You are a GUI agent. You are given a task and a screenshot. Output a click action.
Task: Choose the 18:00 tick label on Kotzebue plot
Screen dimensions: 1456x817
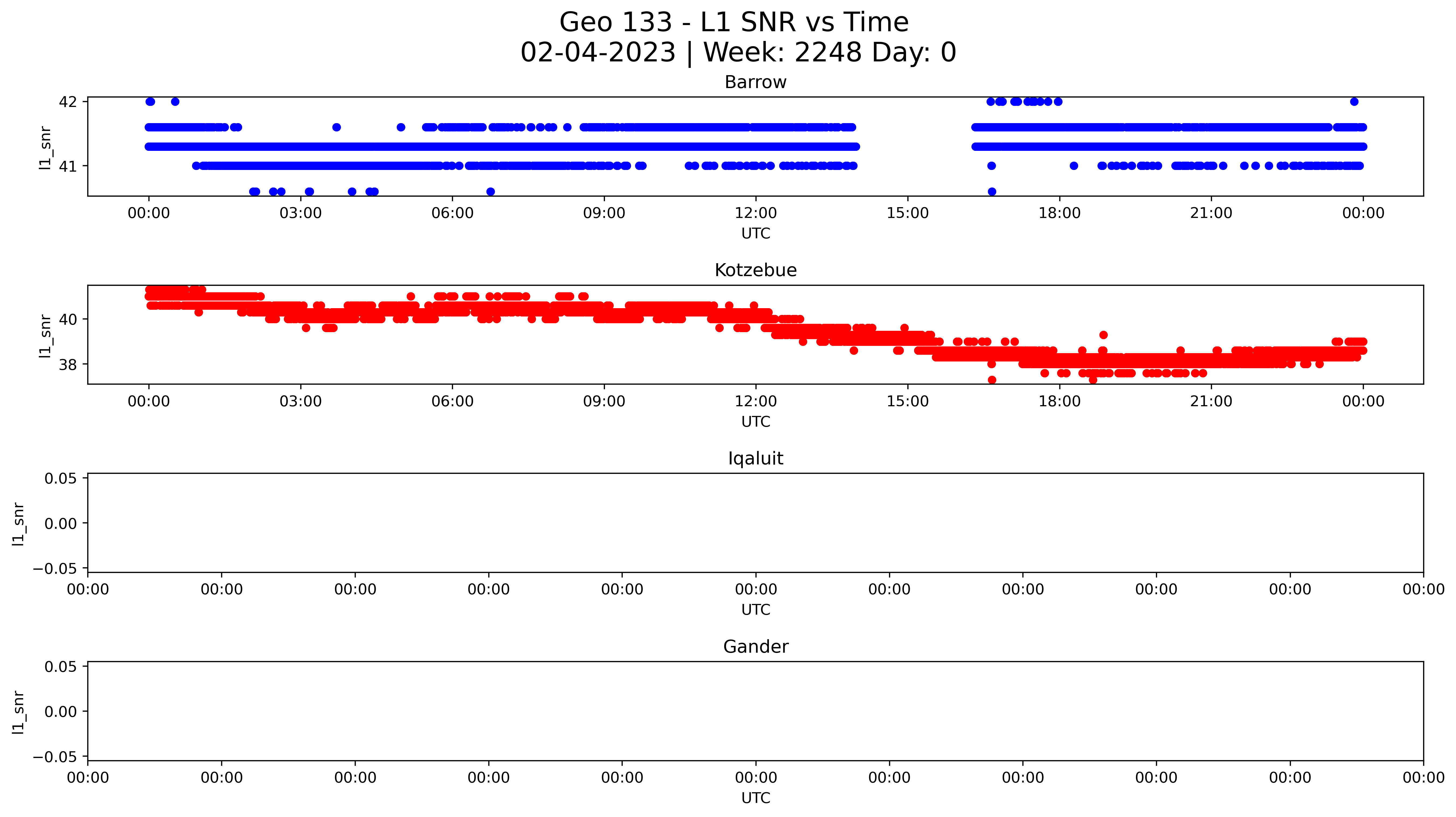coord(1059,401)
